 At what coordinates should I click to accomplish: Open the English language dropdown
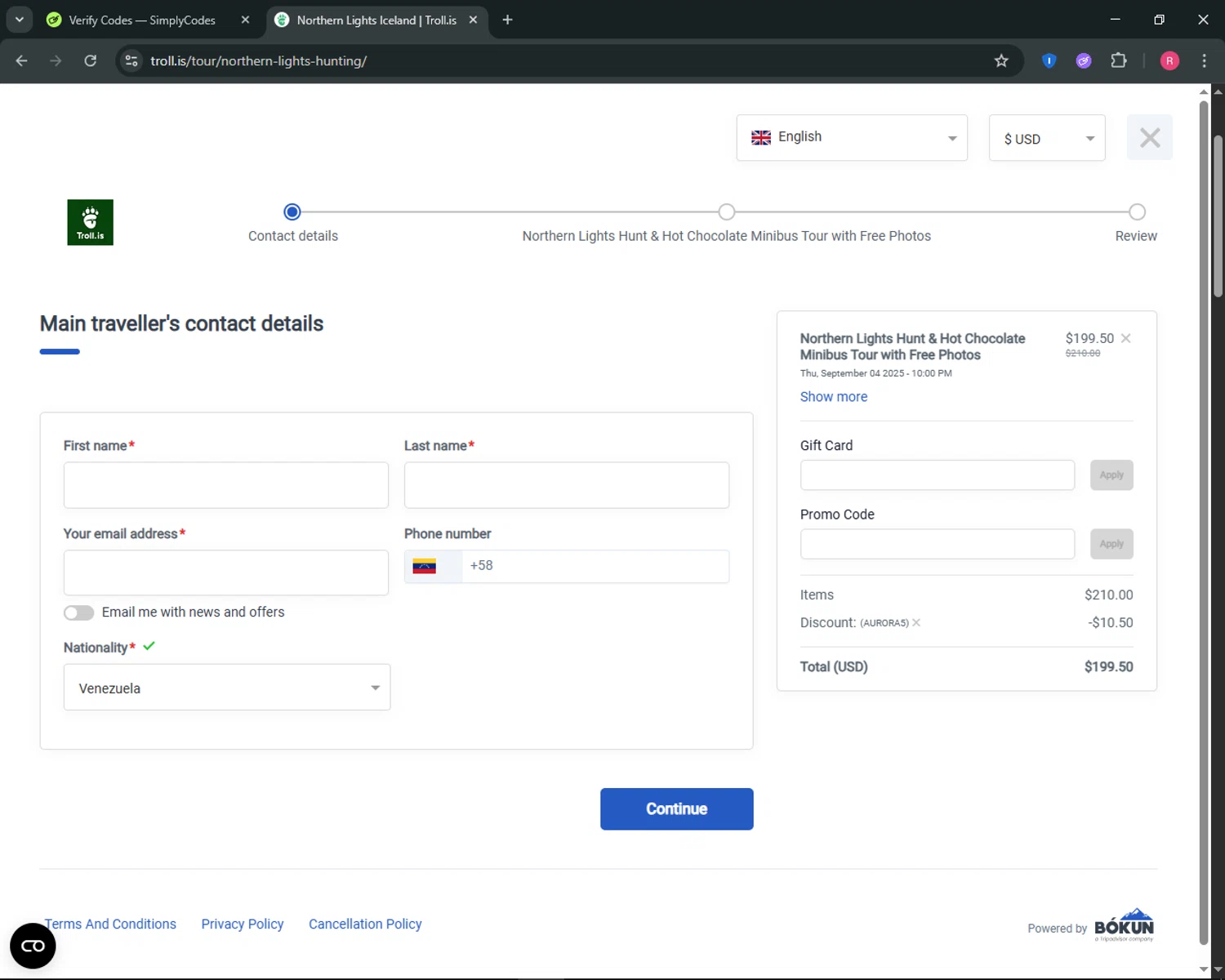point(852,137)
